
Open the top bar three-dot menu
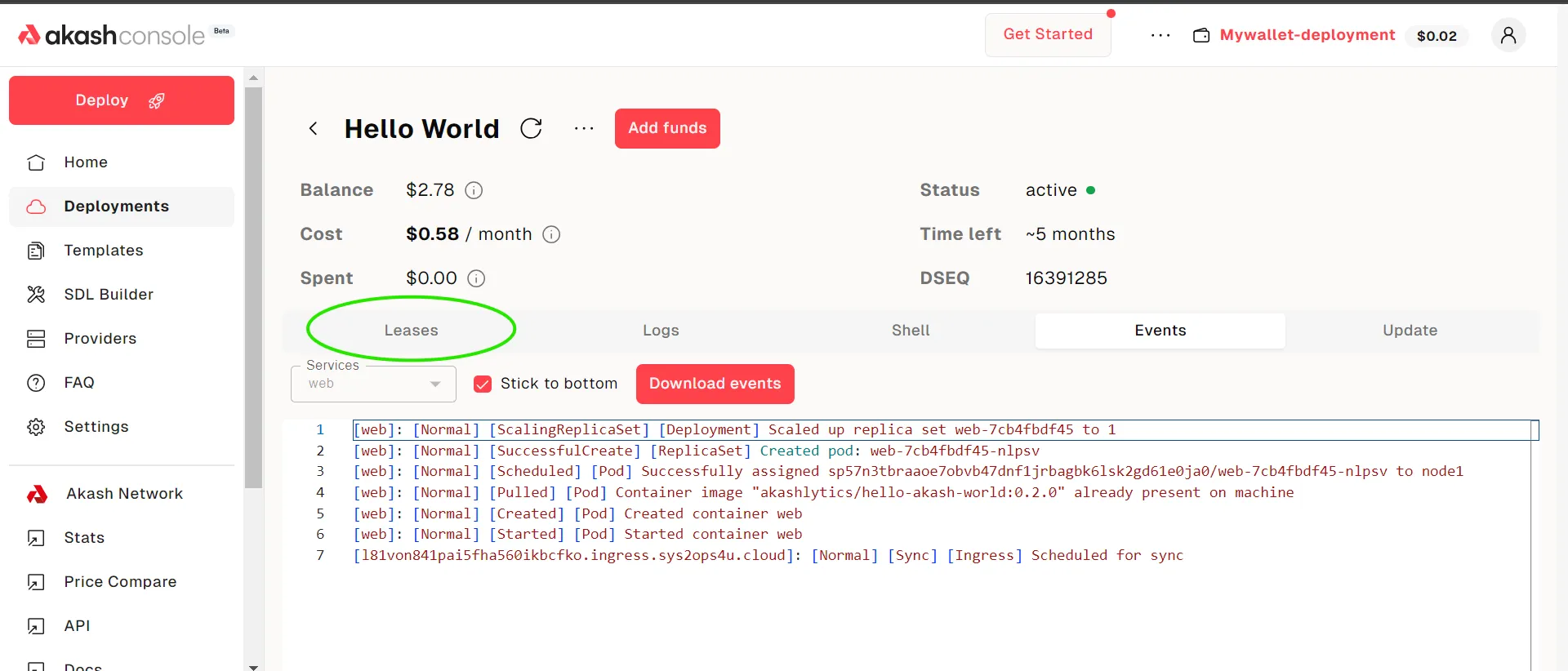pyautogui.click(x=1160, y=35)
